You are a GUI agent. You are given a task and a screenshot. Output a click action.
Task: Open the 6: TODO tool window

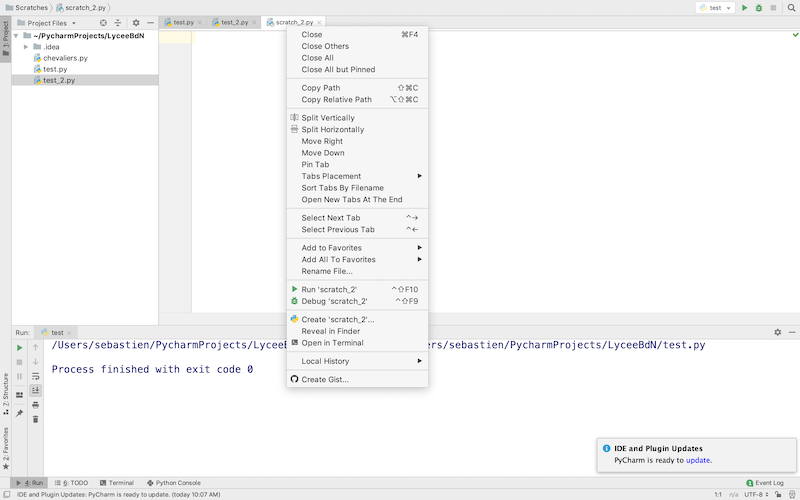coord(71,483)
